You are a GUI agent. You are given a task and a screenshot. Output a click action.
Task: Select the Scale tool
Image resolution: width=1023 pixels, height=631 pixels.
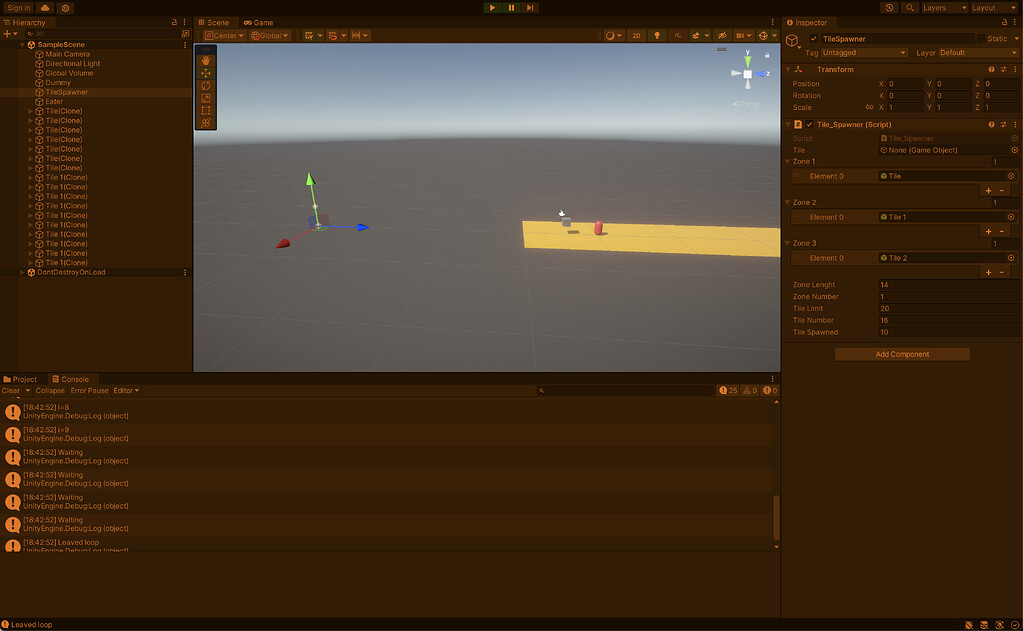tap(206, 99)
